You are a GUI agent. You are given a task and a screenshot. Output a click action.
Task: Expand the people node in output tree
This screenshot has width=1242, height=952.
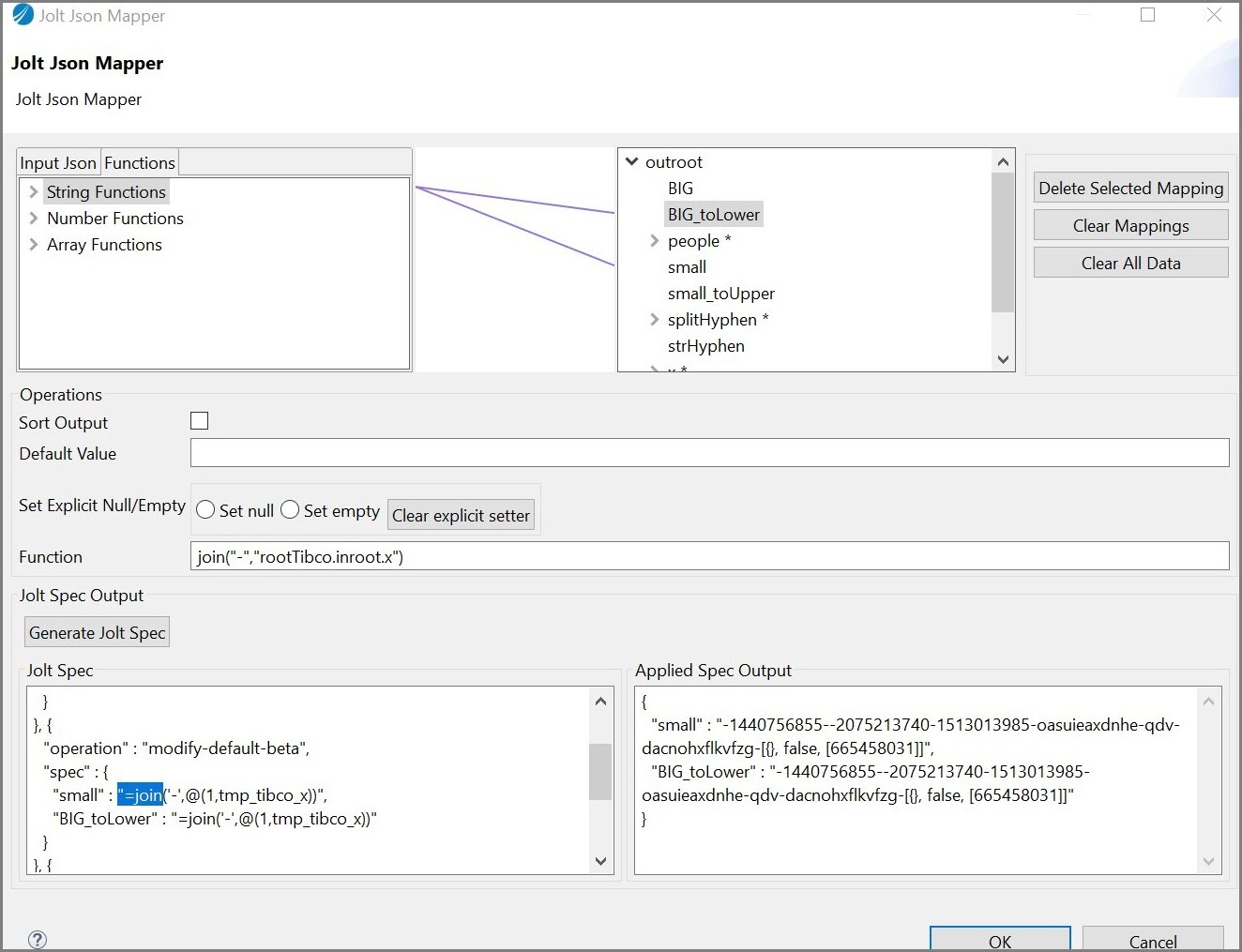point(655,241)
